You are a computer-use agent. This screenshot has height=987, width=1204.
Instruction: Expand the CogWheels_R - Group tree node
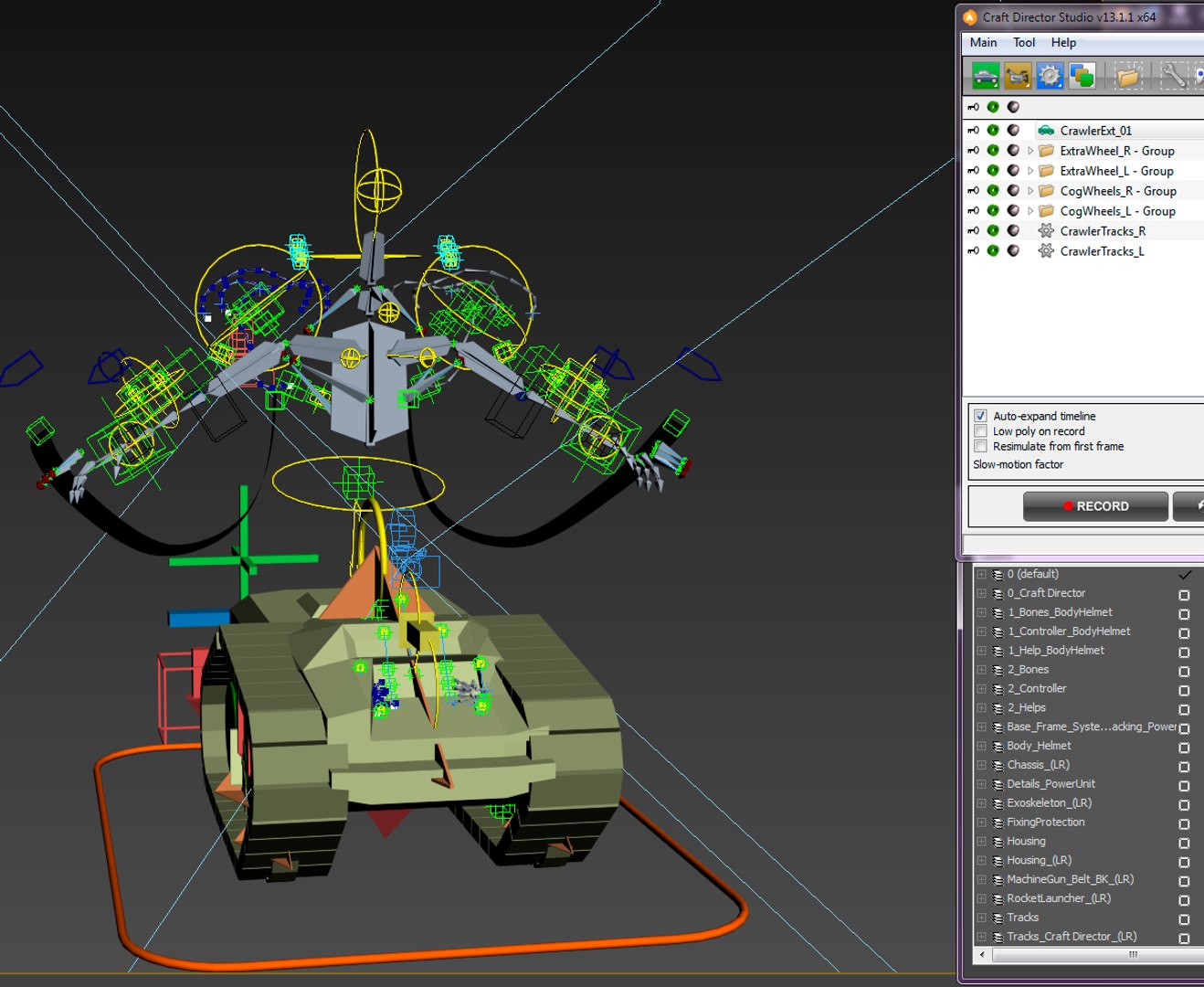(x=1030, y=191)
